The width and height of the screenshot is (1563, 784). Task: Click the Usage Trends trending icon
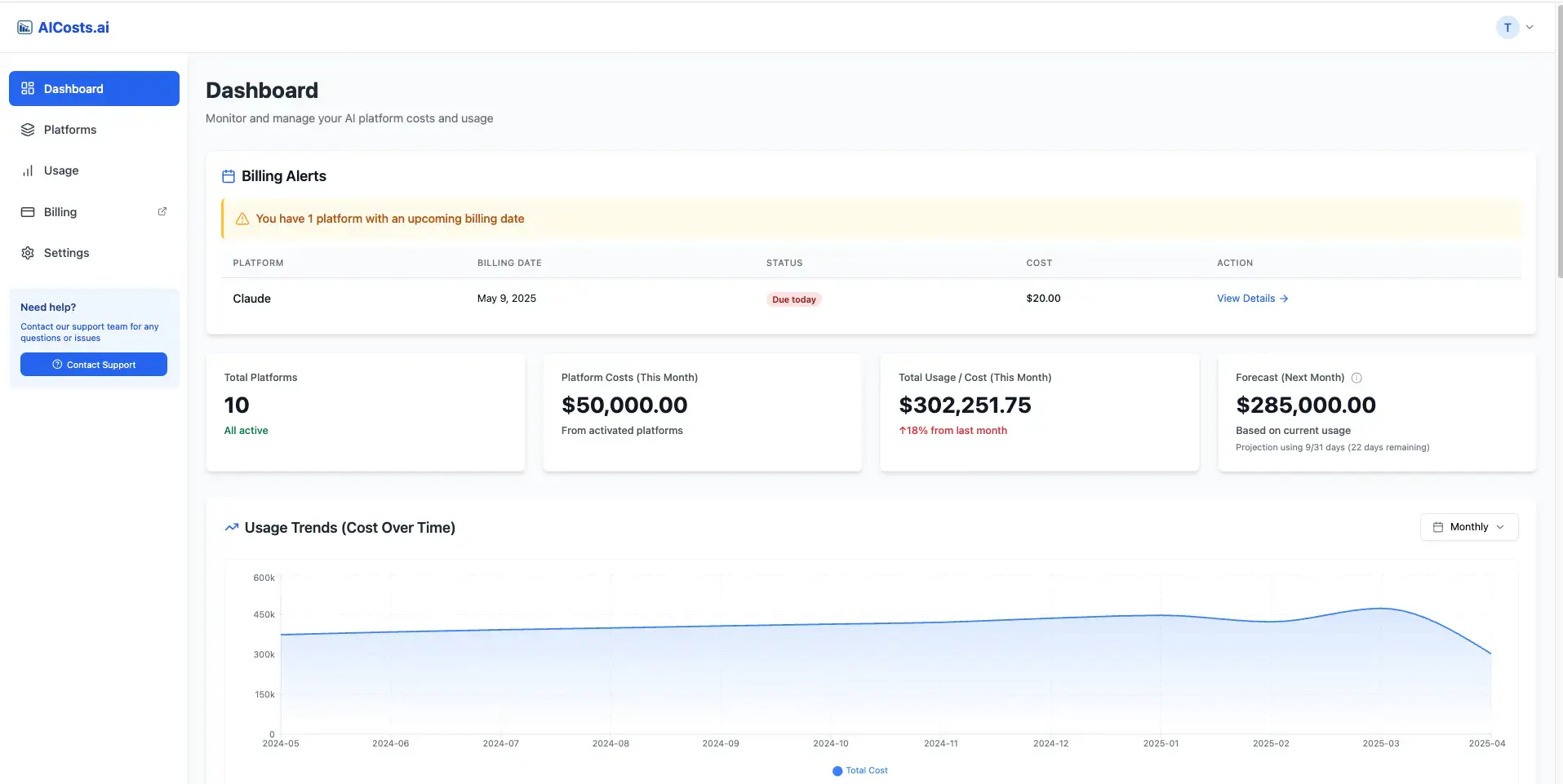232,527
